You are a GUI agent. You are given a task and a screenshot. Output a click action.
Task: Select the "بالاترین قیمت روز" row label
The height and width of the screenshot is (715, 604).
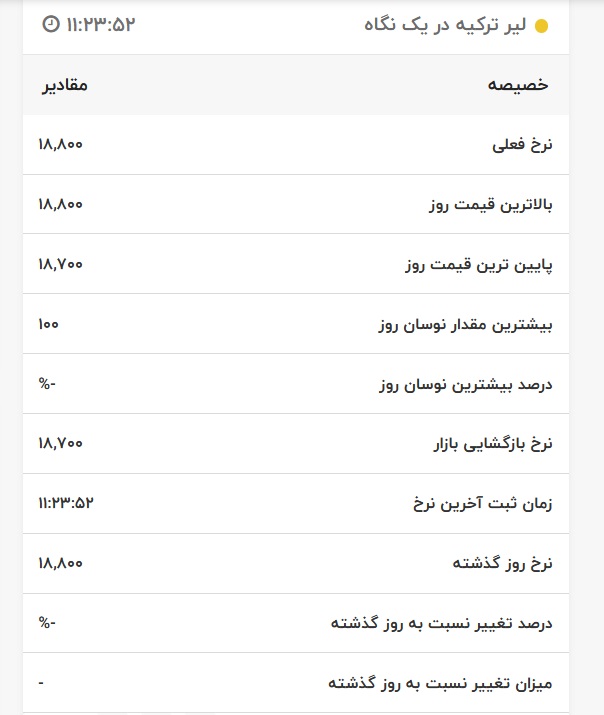pyautogui.click(x=490, y=205)
